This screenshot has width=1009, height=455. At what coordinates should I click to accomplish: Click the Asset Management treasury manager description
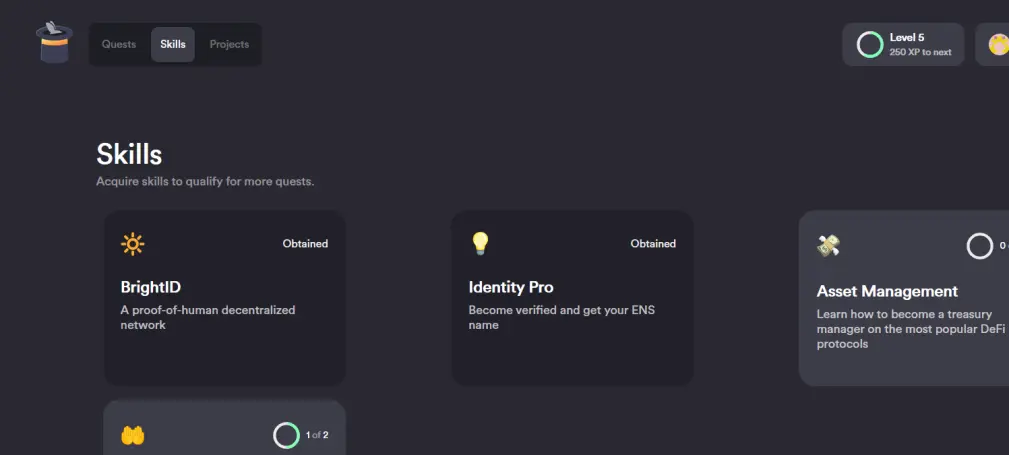pyautogui.click(x=911, y=329)
